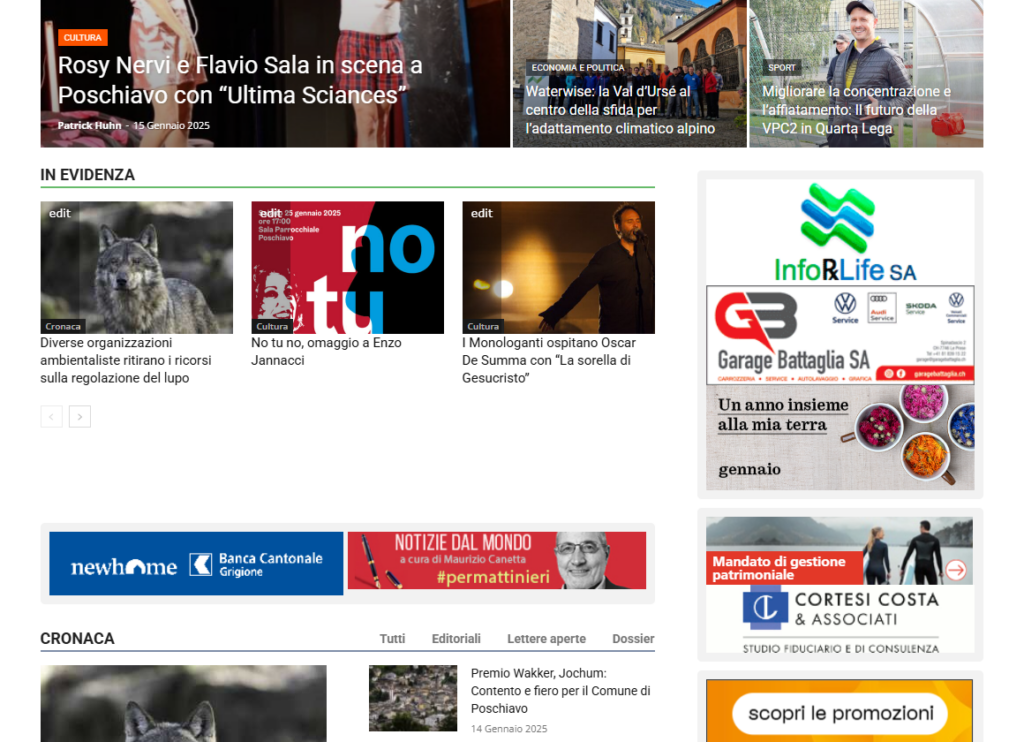Screen dimensions: 1024x742
Task: Click the orange Cultura category tag
Action: (x=82, y=38)
